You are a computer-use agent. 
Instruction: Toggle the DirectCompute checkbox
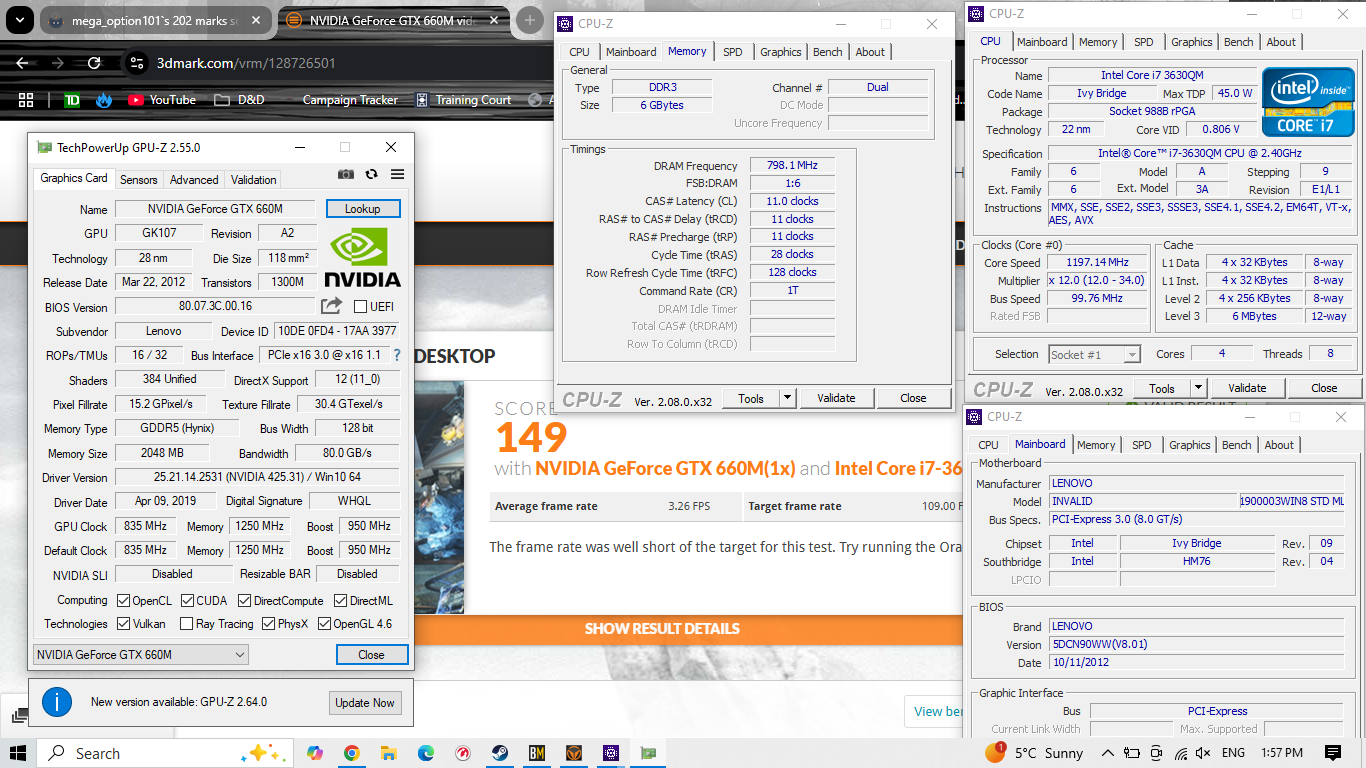(x=245, y=601)
